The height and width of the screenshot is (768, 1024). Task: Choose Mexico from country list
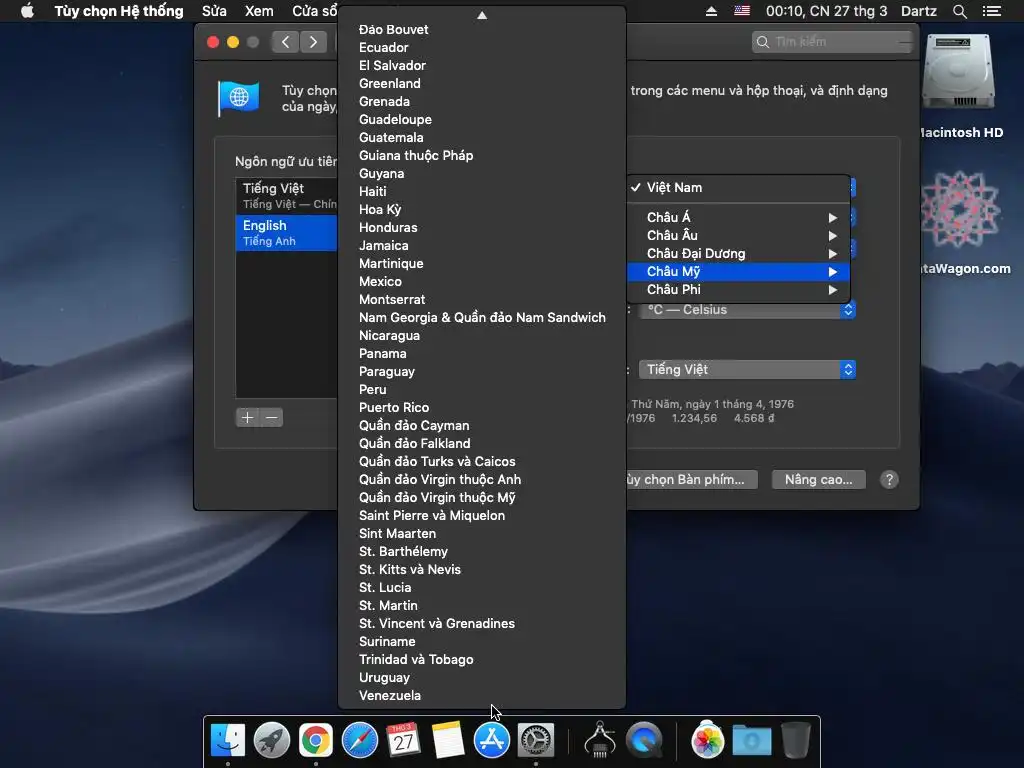point(482,281)
